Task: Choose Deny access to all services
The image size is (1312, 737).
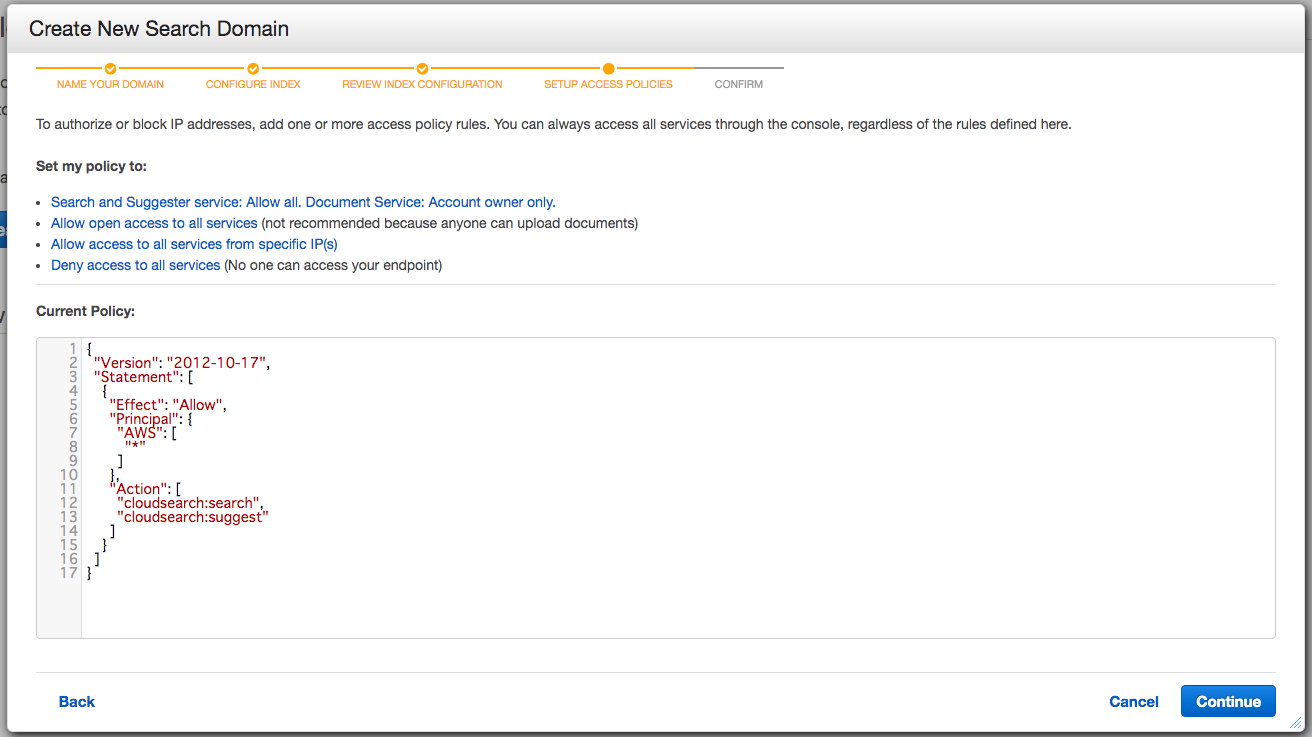Action: pyautogui.click(x=135, y=265)
